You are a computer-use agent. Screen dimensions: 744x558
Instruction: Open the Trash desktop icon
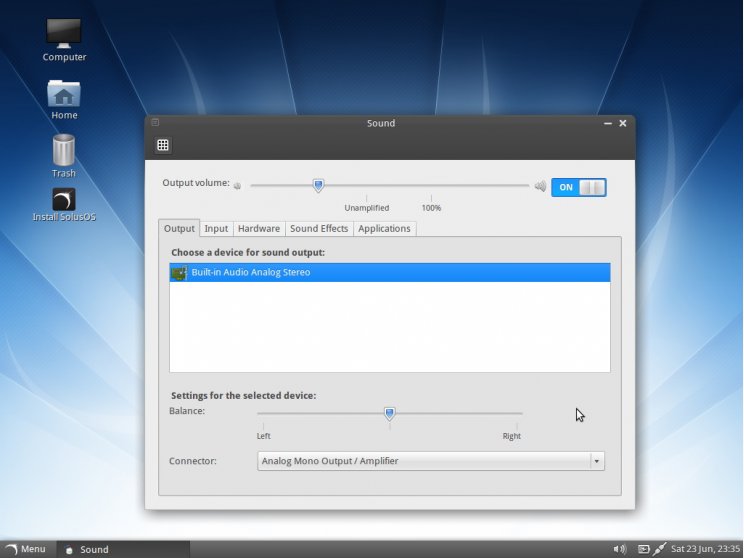64,156
